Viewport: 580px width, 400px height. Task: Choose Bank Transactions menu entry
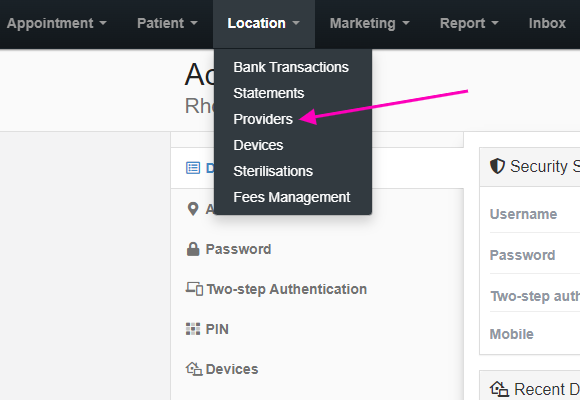[293, 67]
